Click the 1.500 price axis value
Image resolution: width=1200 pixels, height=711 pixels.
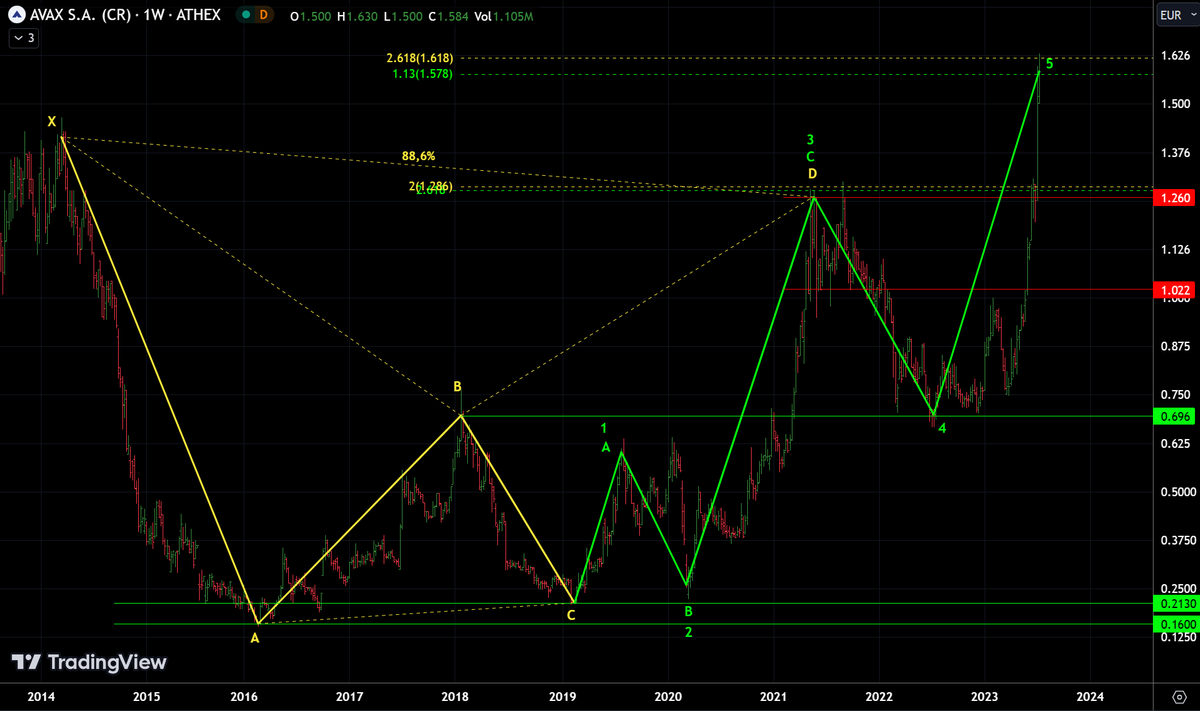click(1176, 104)
